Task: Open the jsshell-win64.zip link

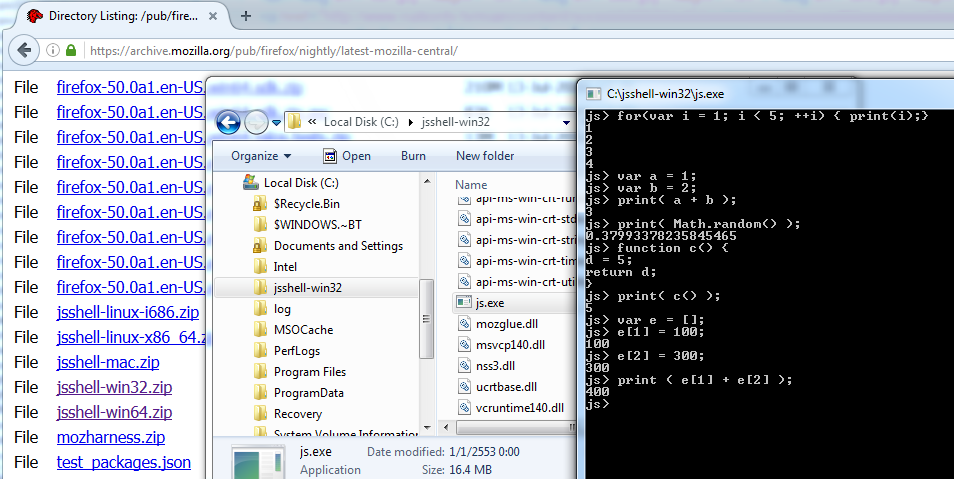Action: coord(114,413)
